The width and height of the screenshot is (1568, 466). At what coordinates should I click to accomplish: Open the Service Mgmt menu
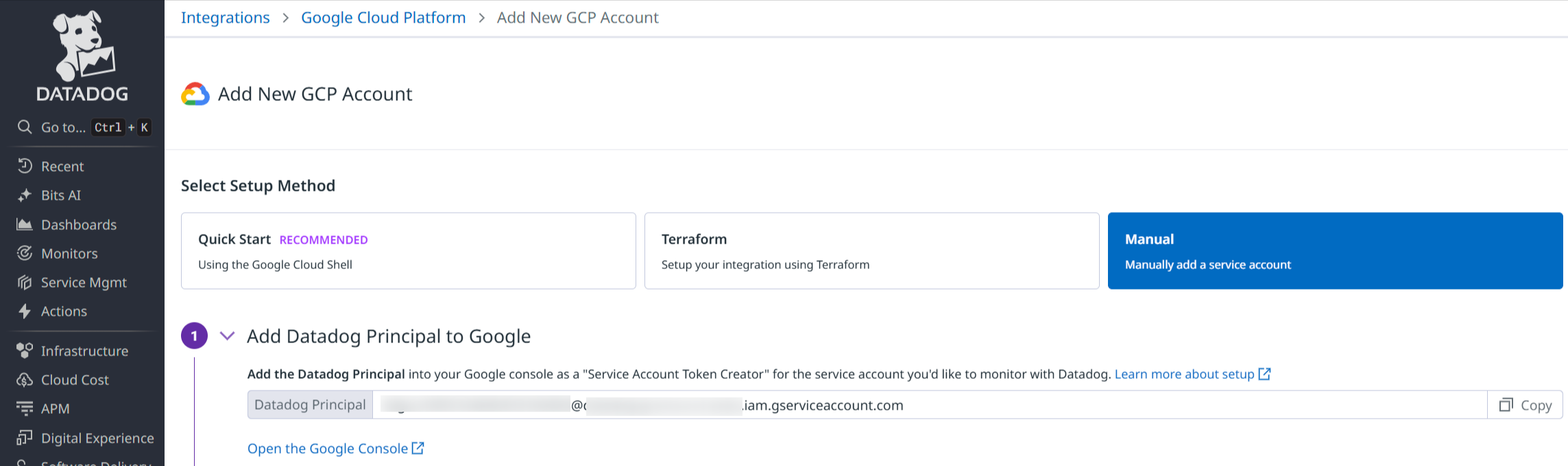coord(84,283)
